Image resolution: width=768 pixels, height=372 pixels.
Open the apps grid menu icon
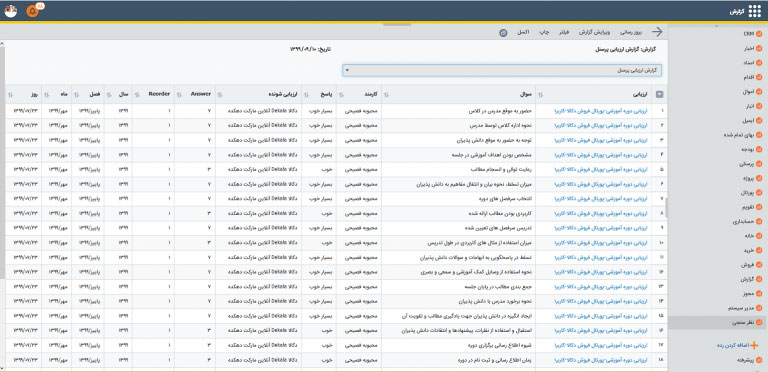755,11
